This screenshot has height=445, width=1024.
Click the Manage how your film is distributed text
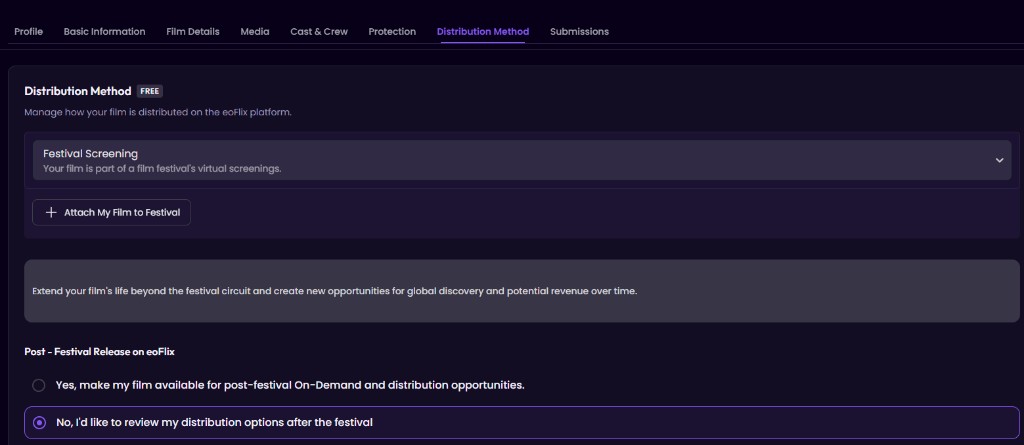[x=158, y=112]
